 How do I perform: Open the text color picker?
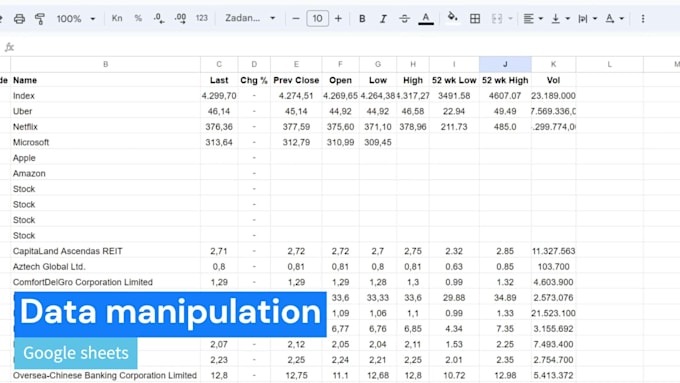coord(426,19)
